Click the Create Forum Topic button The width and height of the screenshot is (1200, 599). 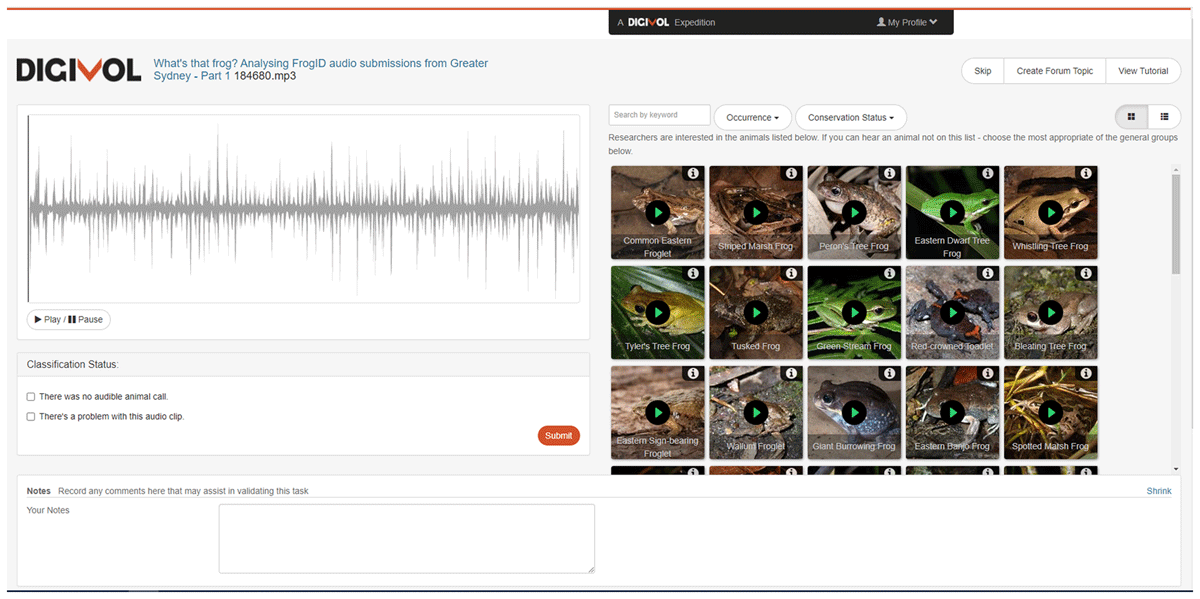click(x=1054, y=71)
